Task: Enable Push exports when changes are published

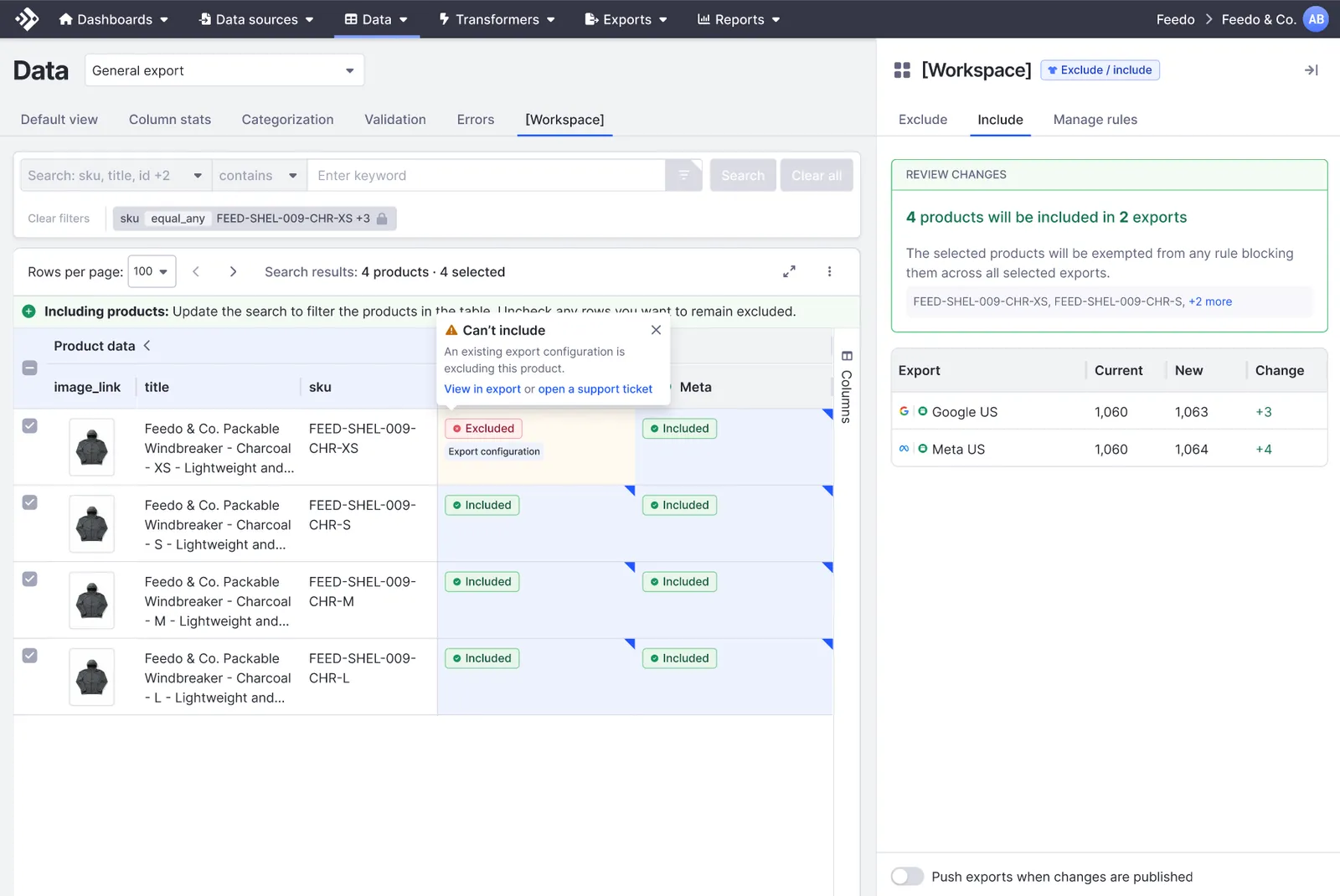Action: click(907, 876)
